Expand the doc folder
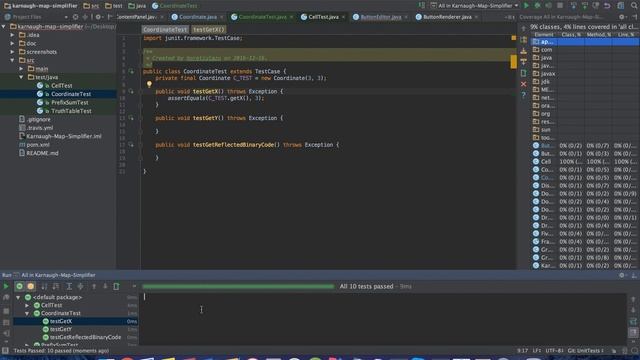This screenshot has height=360, width=640. pos(12,43)
